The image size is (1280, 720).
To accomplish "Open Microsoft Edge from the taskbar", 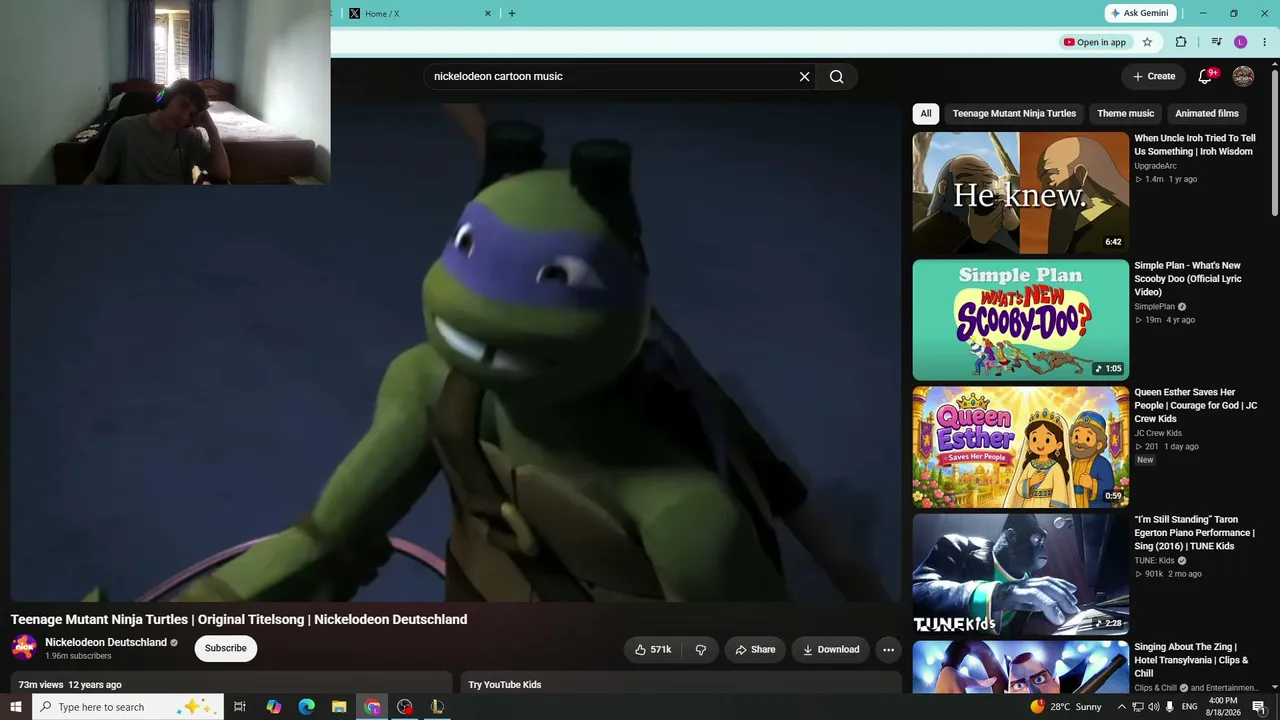I will (306, 707).
